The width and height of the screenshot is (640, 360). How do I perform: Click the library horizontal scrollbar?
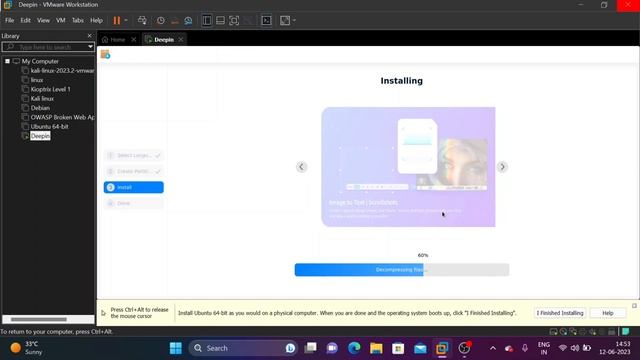click(x=39, y=319)
